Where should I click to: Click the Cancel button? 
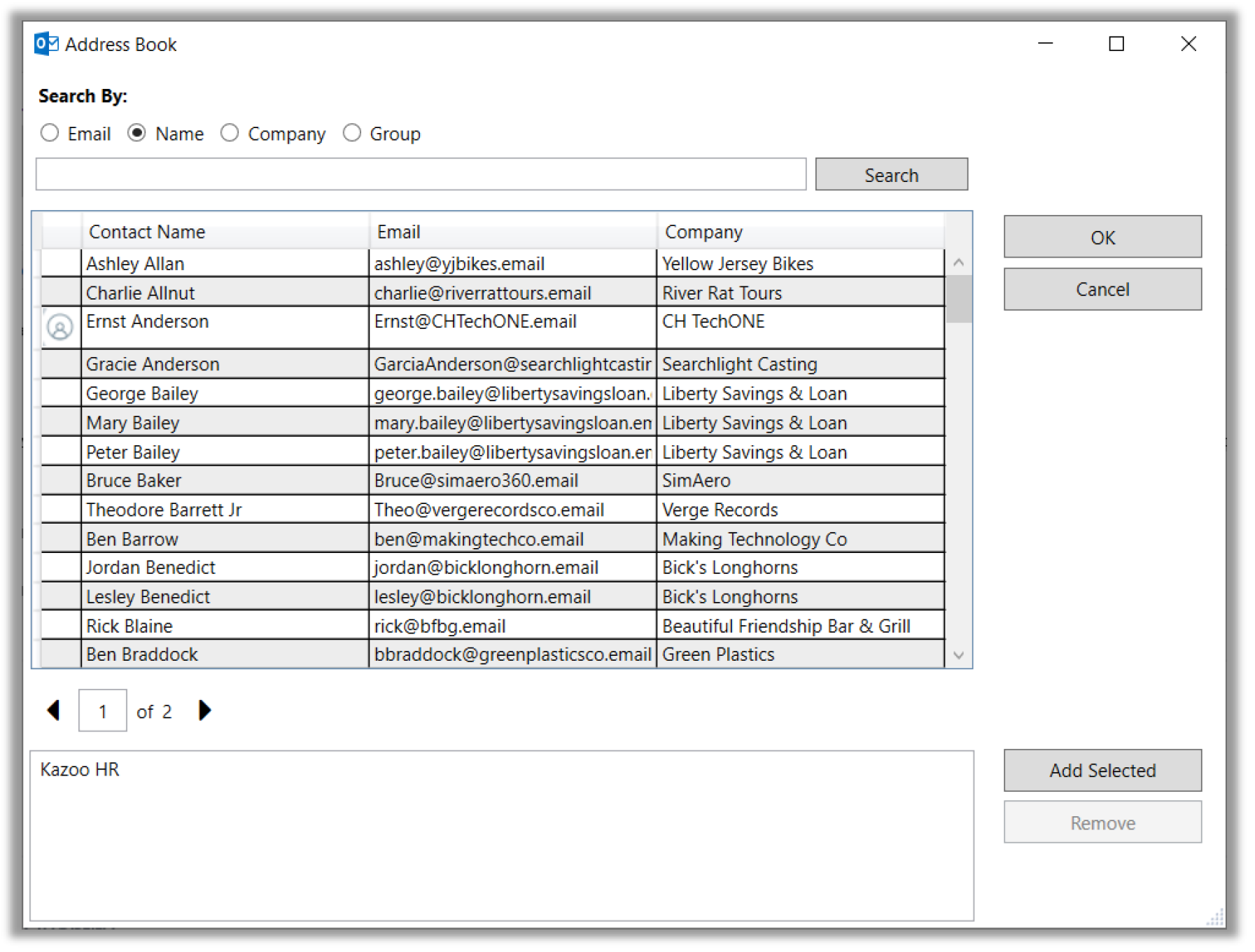[1102, 289]
